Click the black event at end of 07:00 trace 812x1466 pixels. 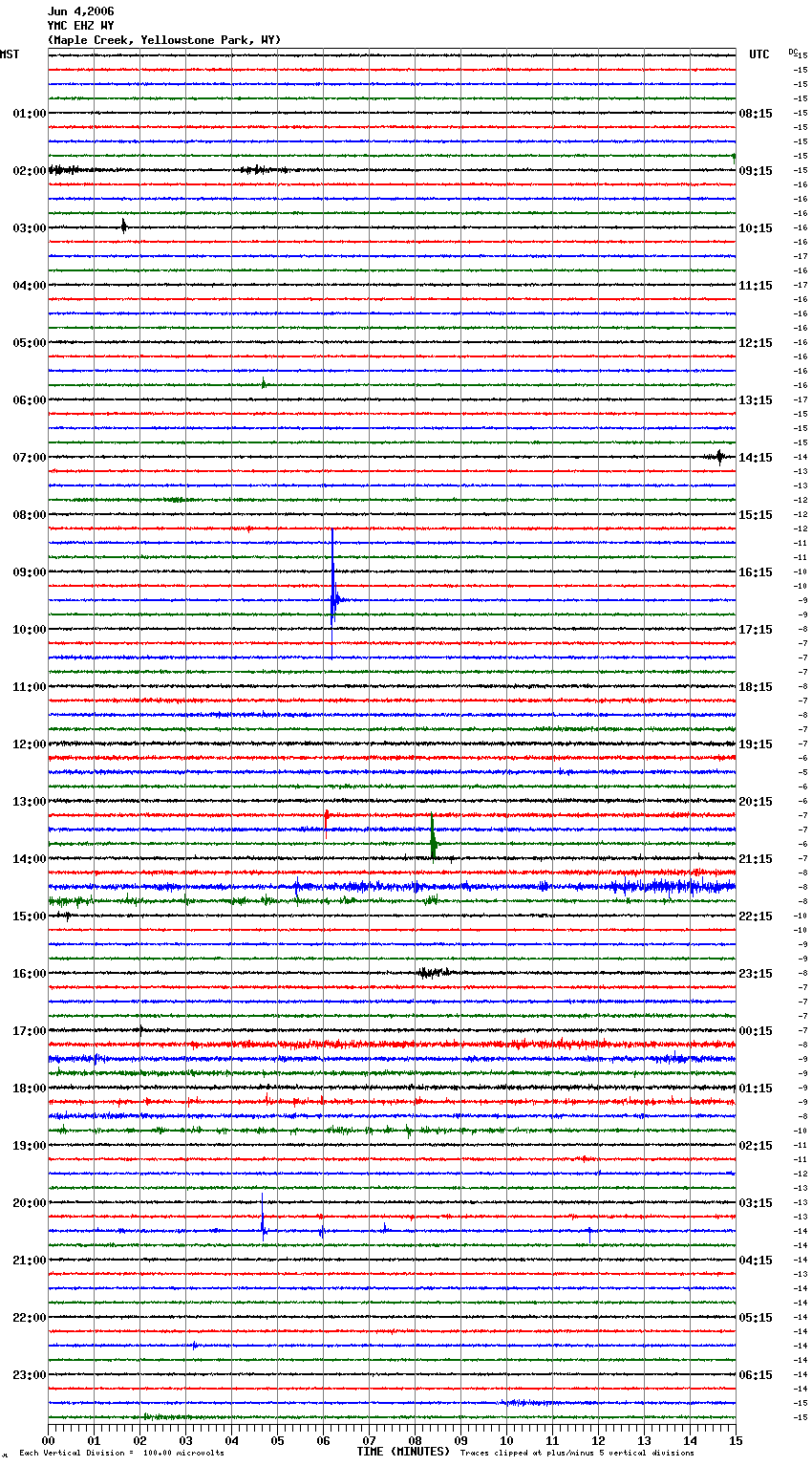click(x=719, y=457)
